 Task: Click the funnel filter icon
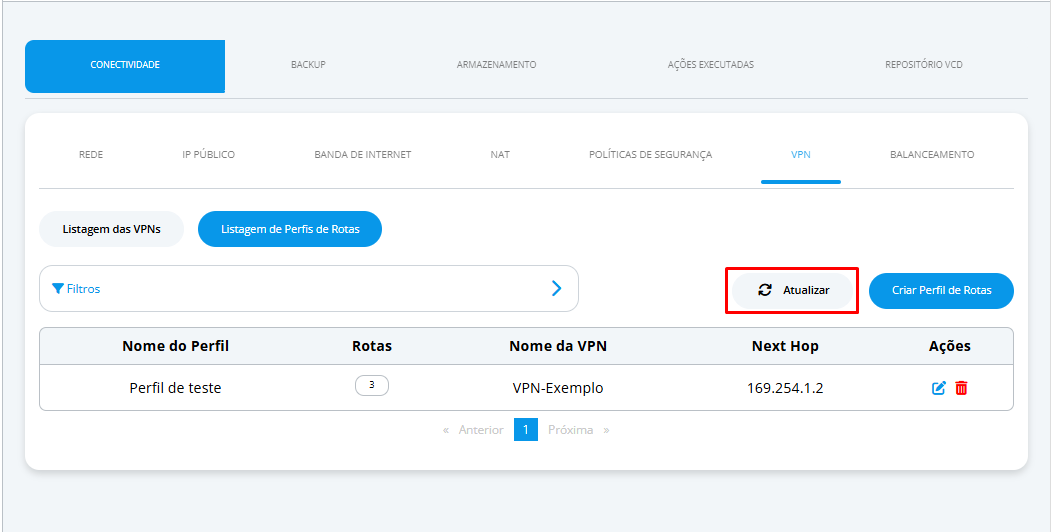[x=58, y=288]
